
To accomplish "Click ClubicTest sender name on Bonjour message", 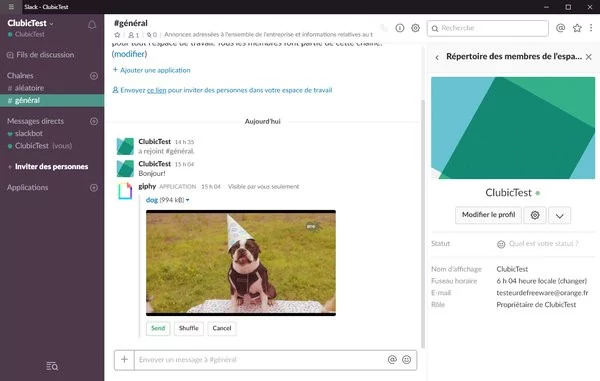I will pyautogui.click(x=155, y=164).
